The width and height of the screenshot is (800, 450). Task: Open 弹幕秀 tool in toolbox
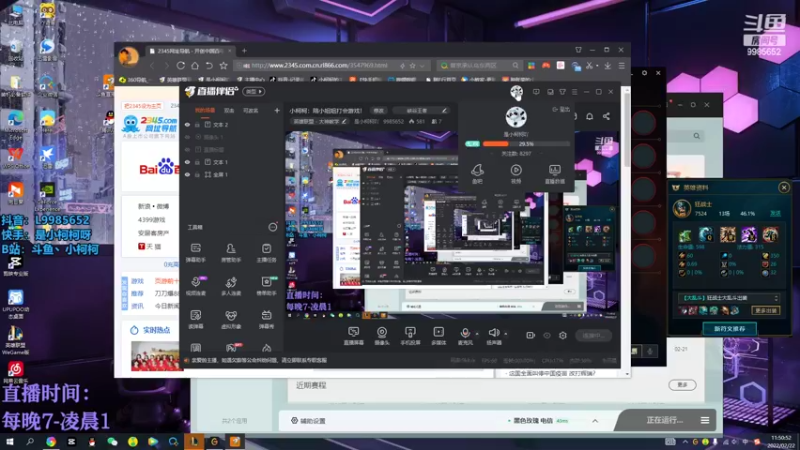point(266,319)
